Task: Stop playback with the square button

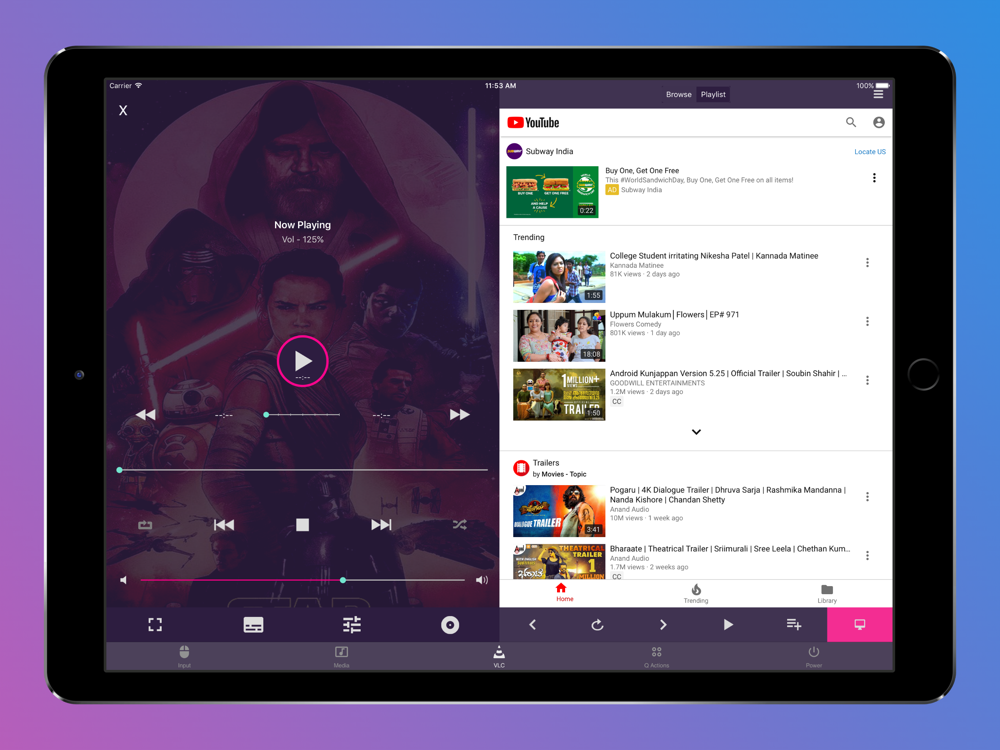Action: [302, 525]
